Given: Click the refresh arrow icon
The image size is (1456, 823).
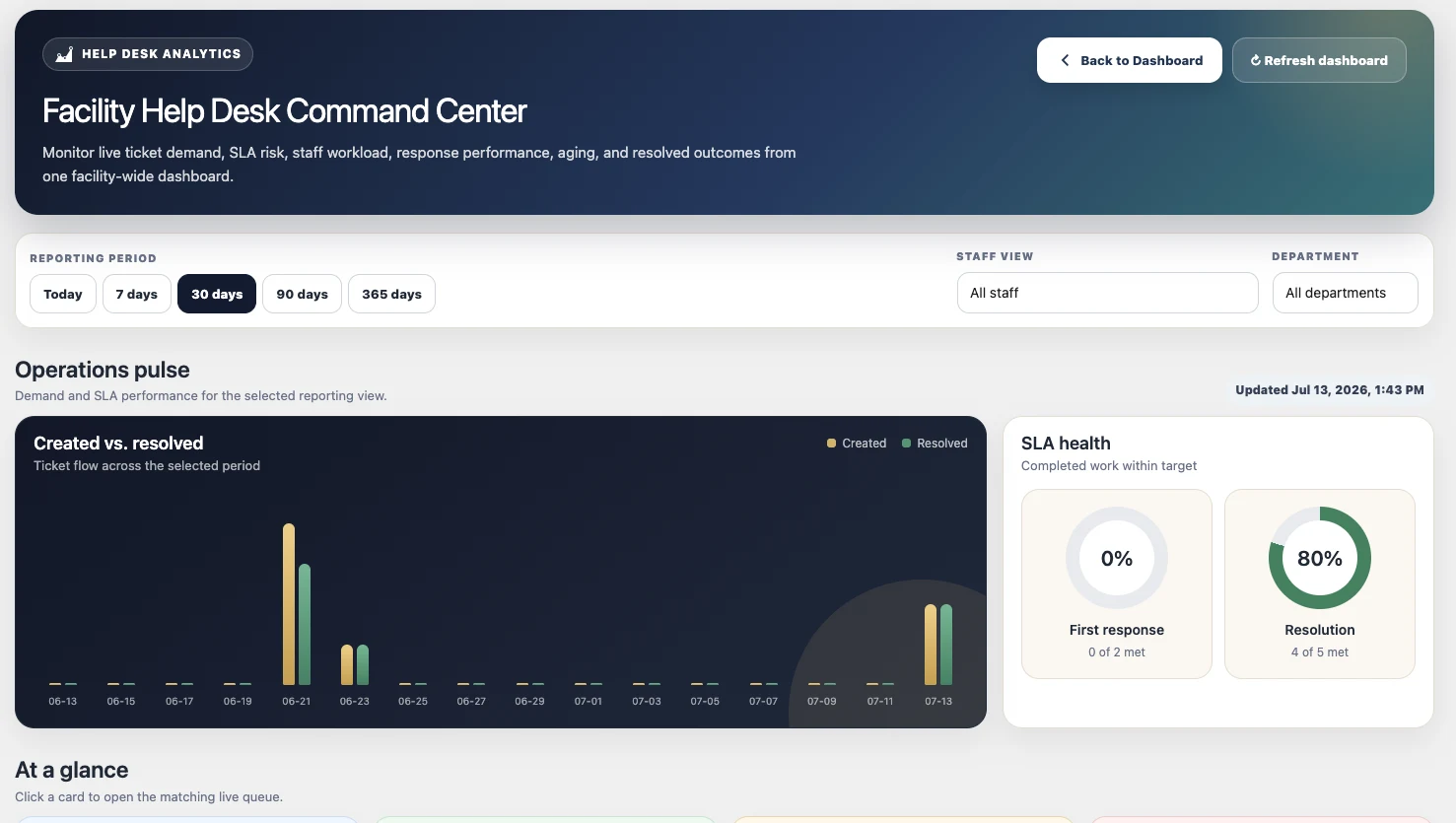Looking at the screenshot, I should coord(1256,60).
